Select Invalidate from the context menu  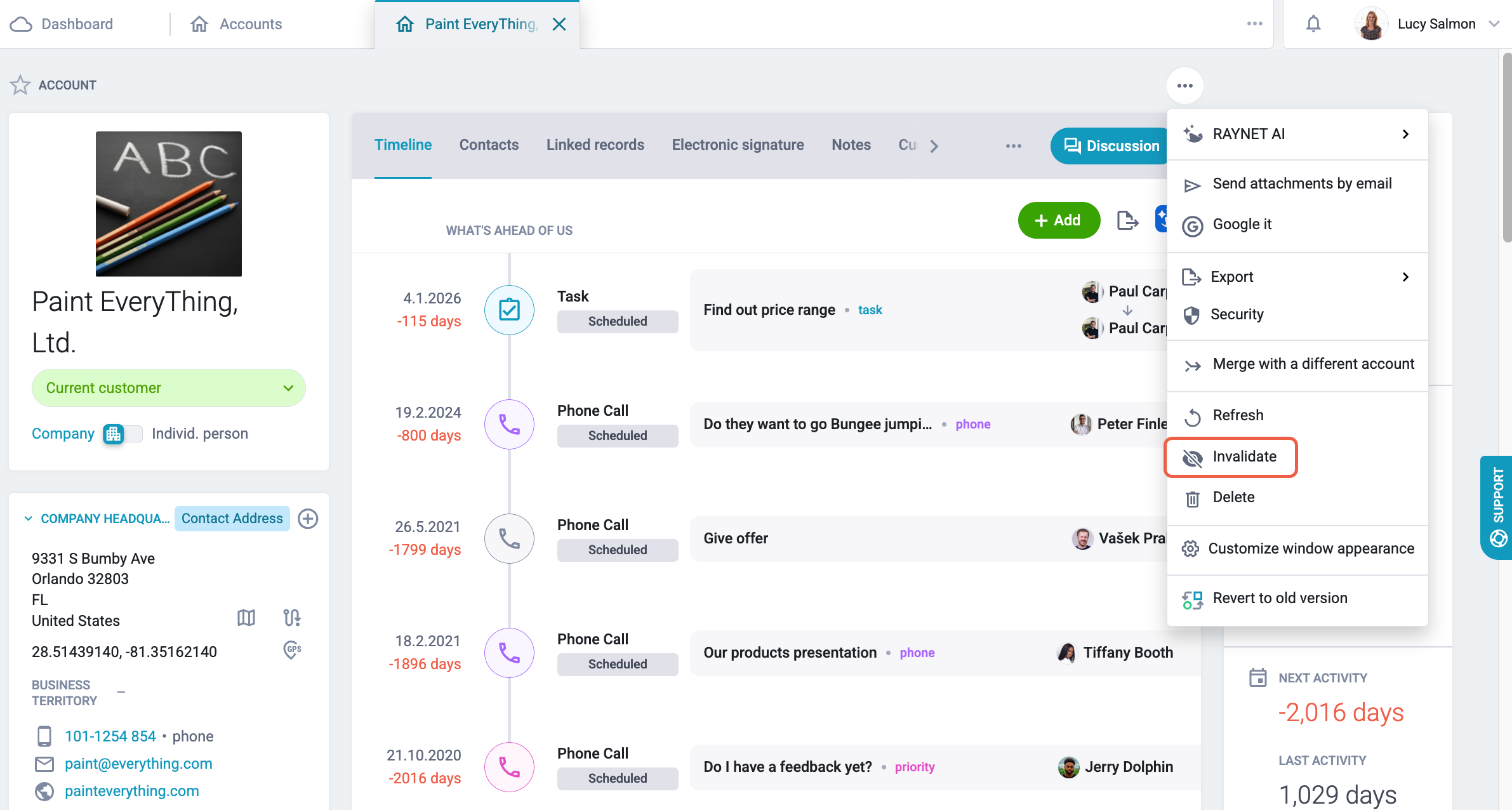point(1231,457)
